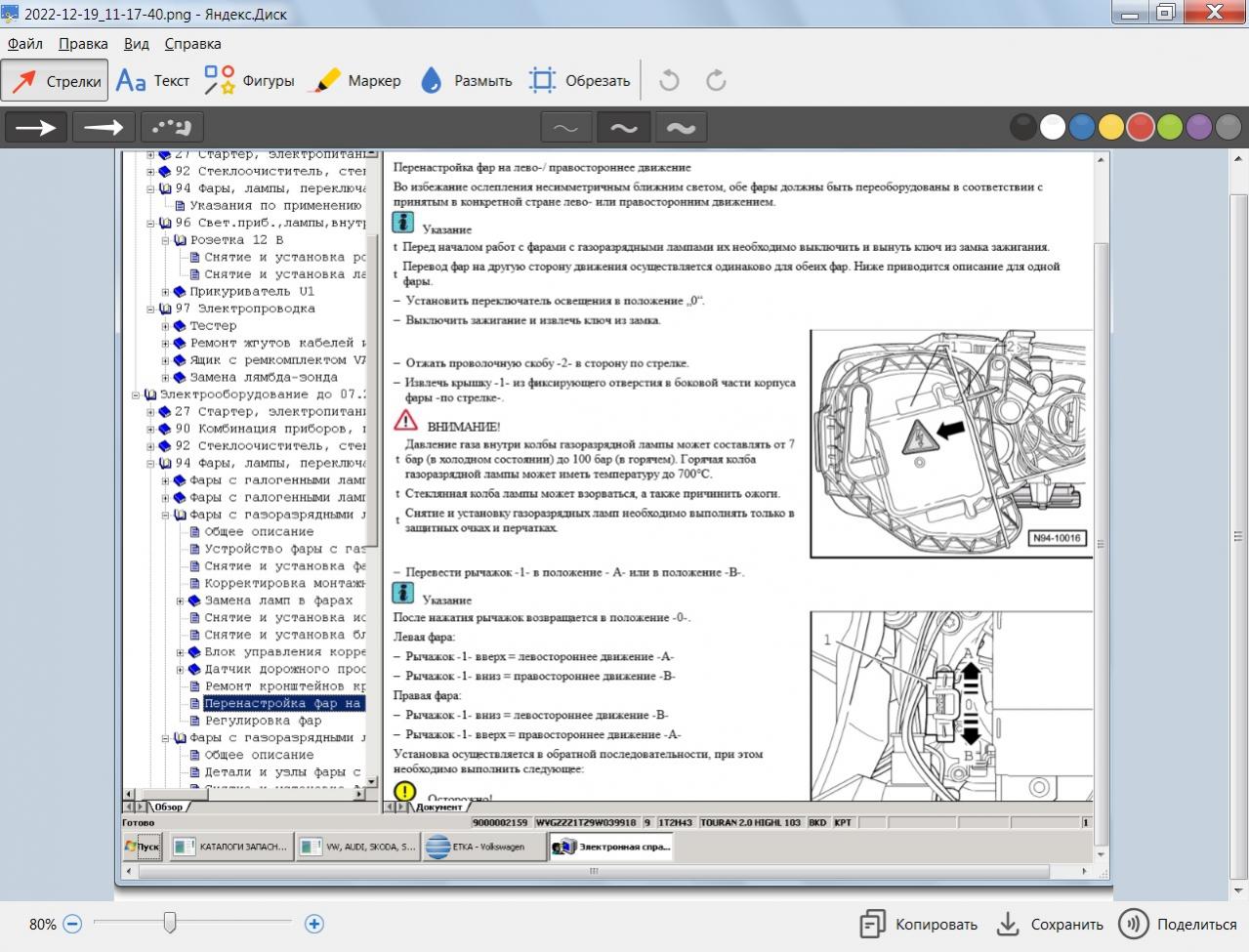Choose the tapered arrow style
The width and height of the screenshot is (1249, 952).
104,127
